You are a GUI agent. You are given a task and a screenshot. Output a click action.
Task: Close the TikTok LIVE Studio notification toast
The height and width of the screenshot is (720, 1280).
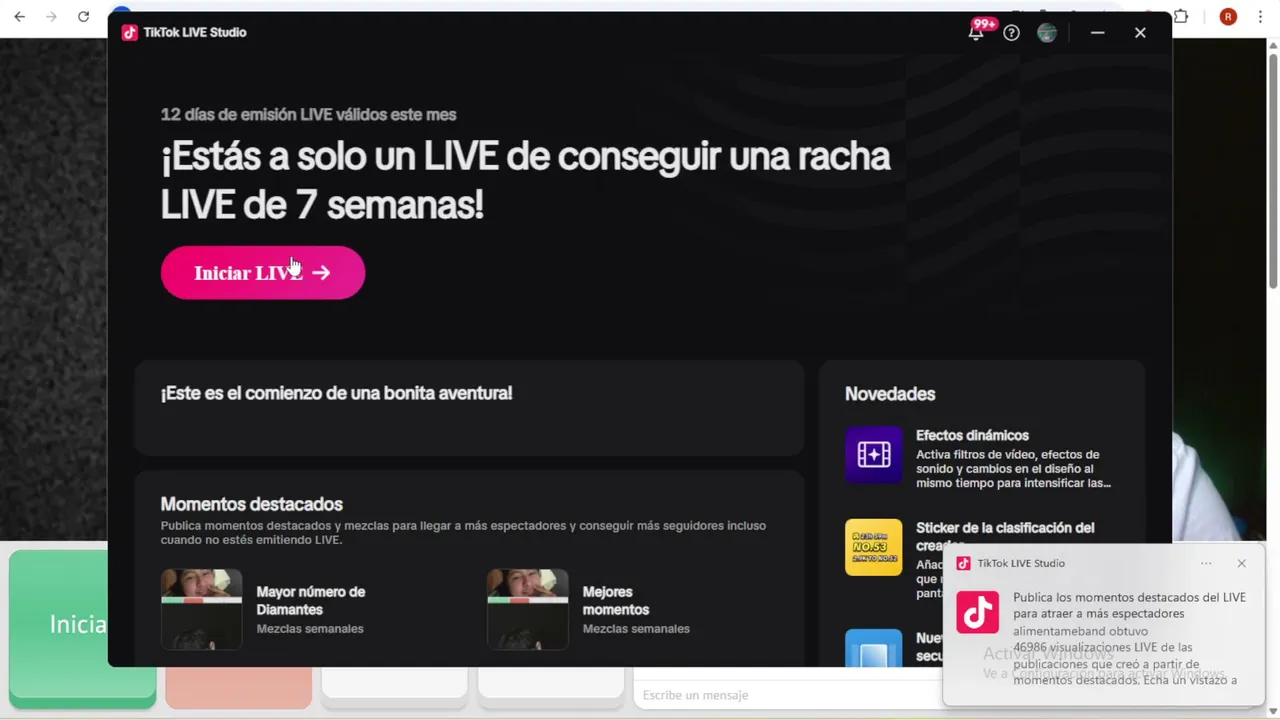(x=1241, y=563)
